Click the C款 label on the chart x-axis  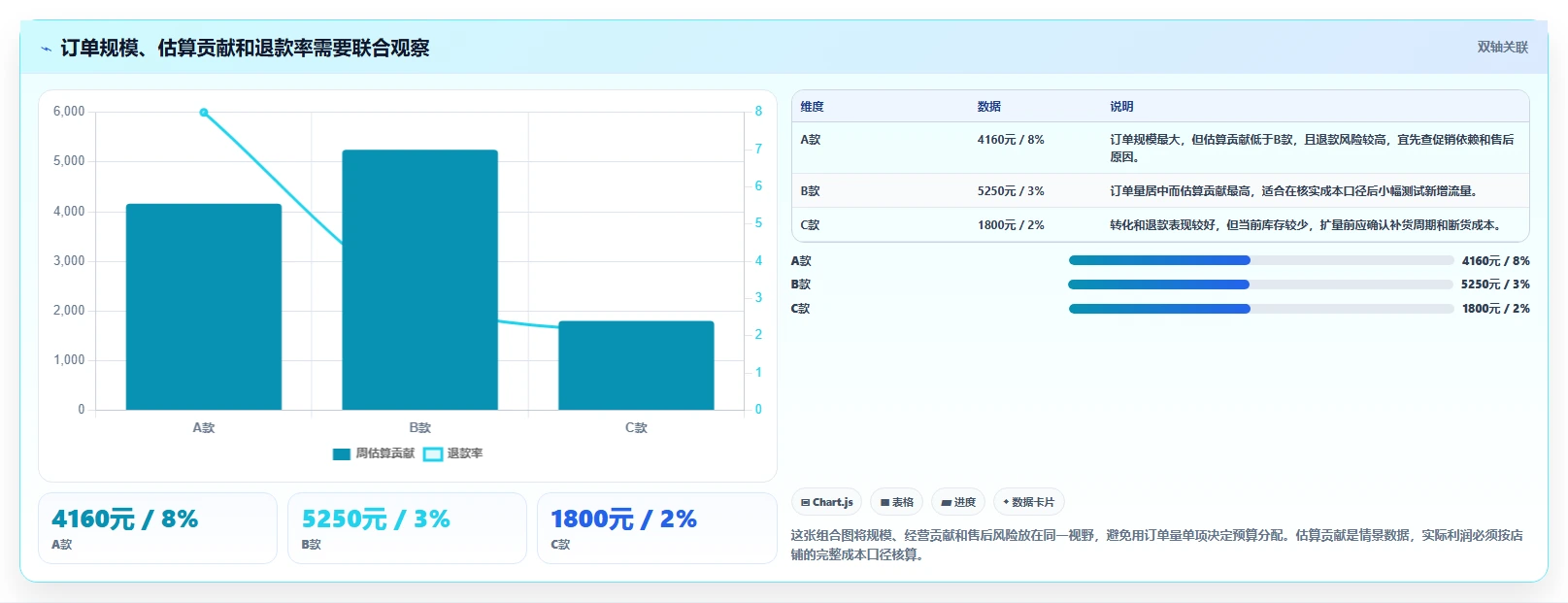(636, 428)
